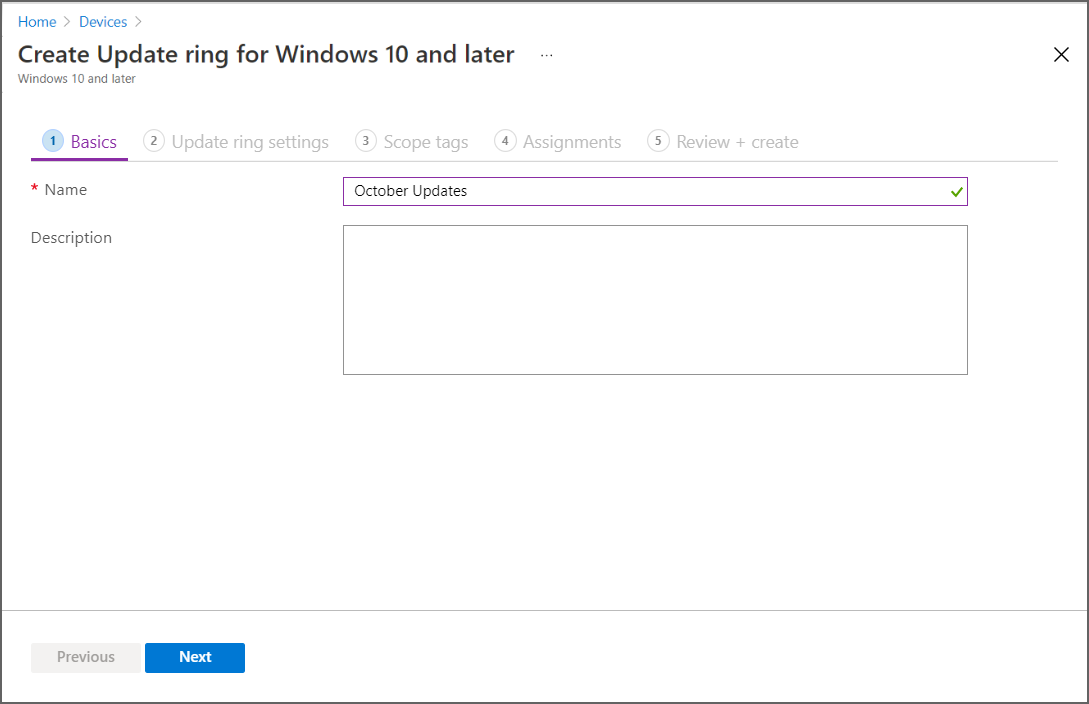The image size is (1089, 704).
Task: Open the Update ring settings tab
Action: tap(249, 141)
